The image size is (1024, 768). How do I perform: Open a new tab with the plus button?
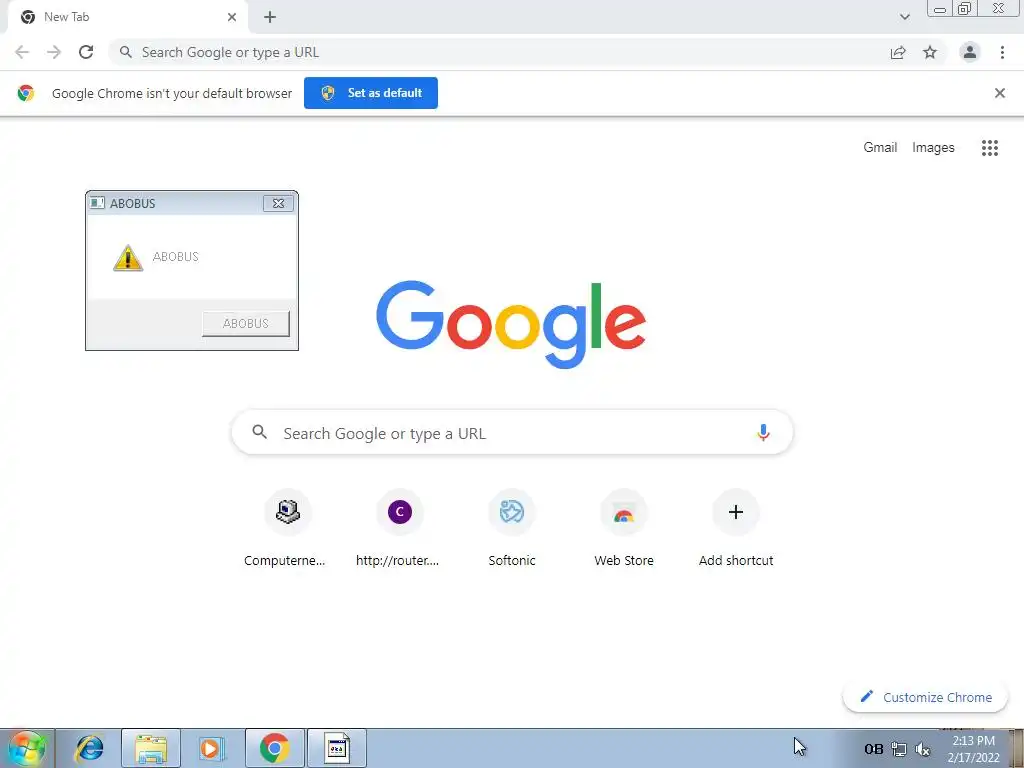click(270, 17)
